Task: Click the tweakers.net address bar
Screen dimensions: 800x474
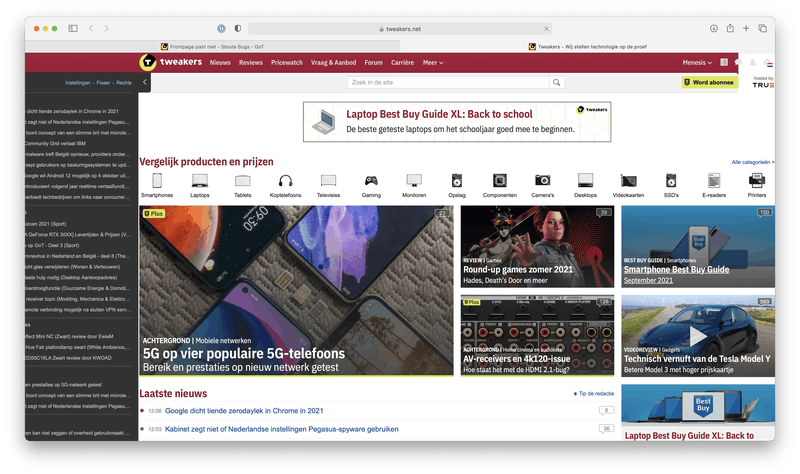Action: point(399,29)
